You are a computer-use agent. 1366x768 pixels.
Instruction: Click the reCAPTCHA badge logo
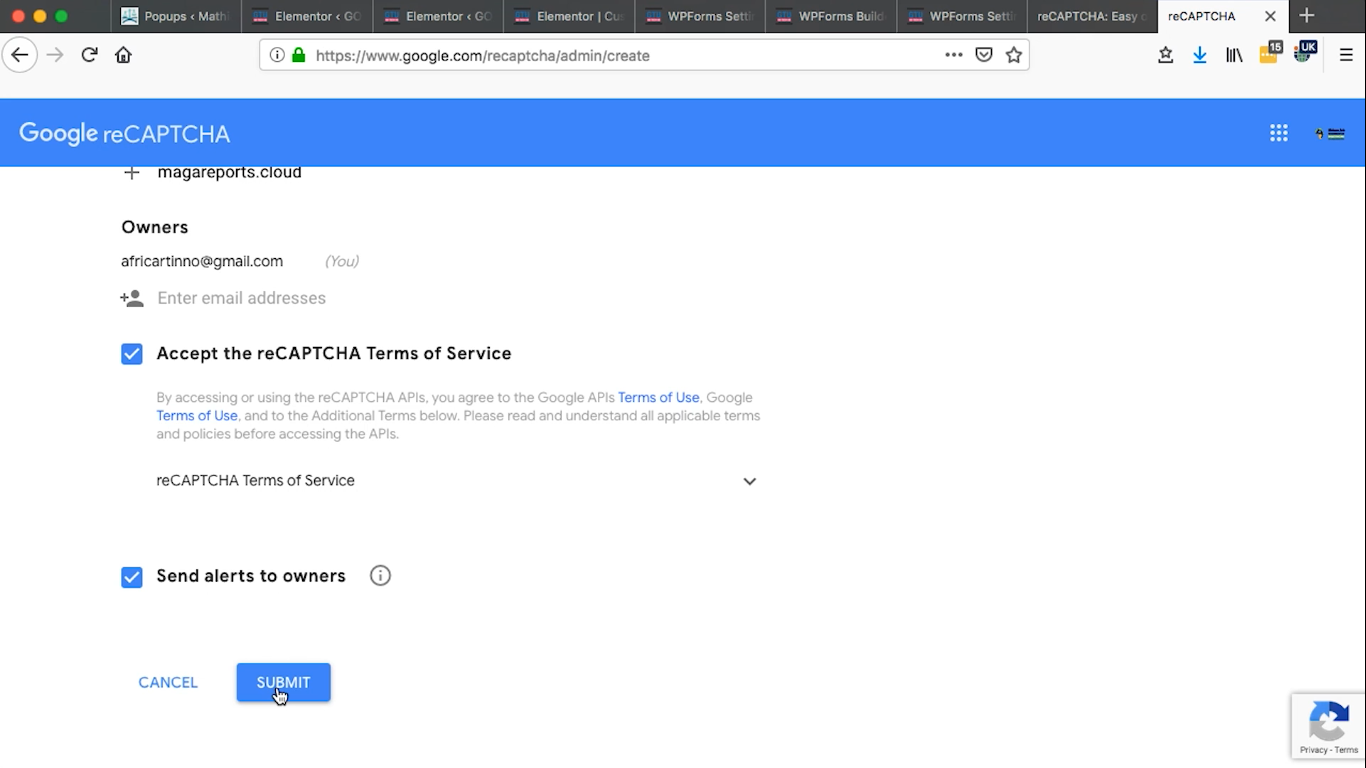coord(1328,721)
